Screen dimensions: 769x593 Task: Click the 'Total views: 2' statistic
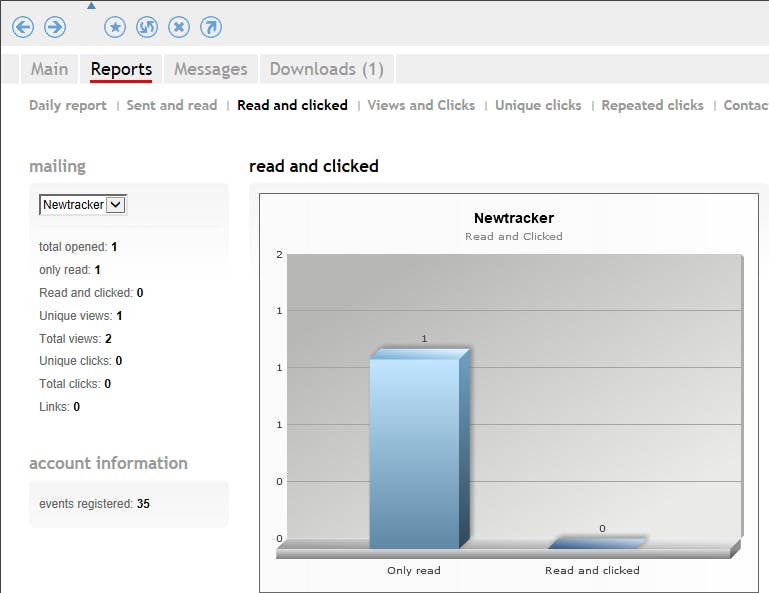[x=76, y=338]
